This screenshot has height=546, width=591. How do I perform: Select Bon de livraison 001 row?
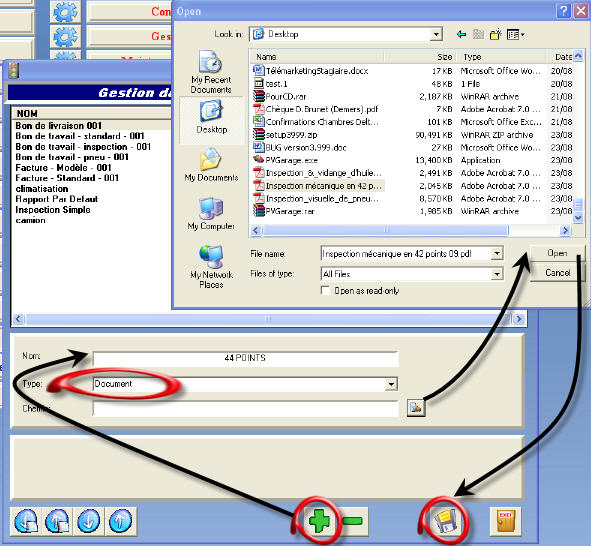pos(59,125)
